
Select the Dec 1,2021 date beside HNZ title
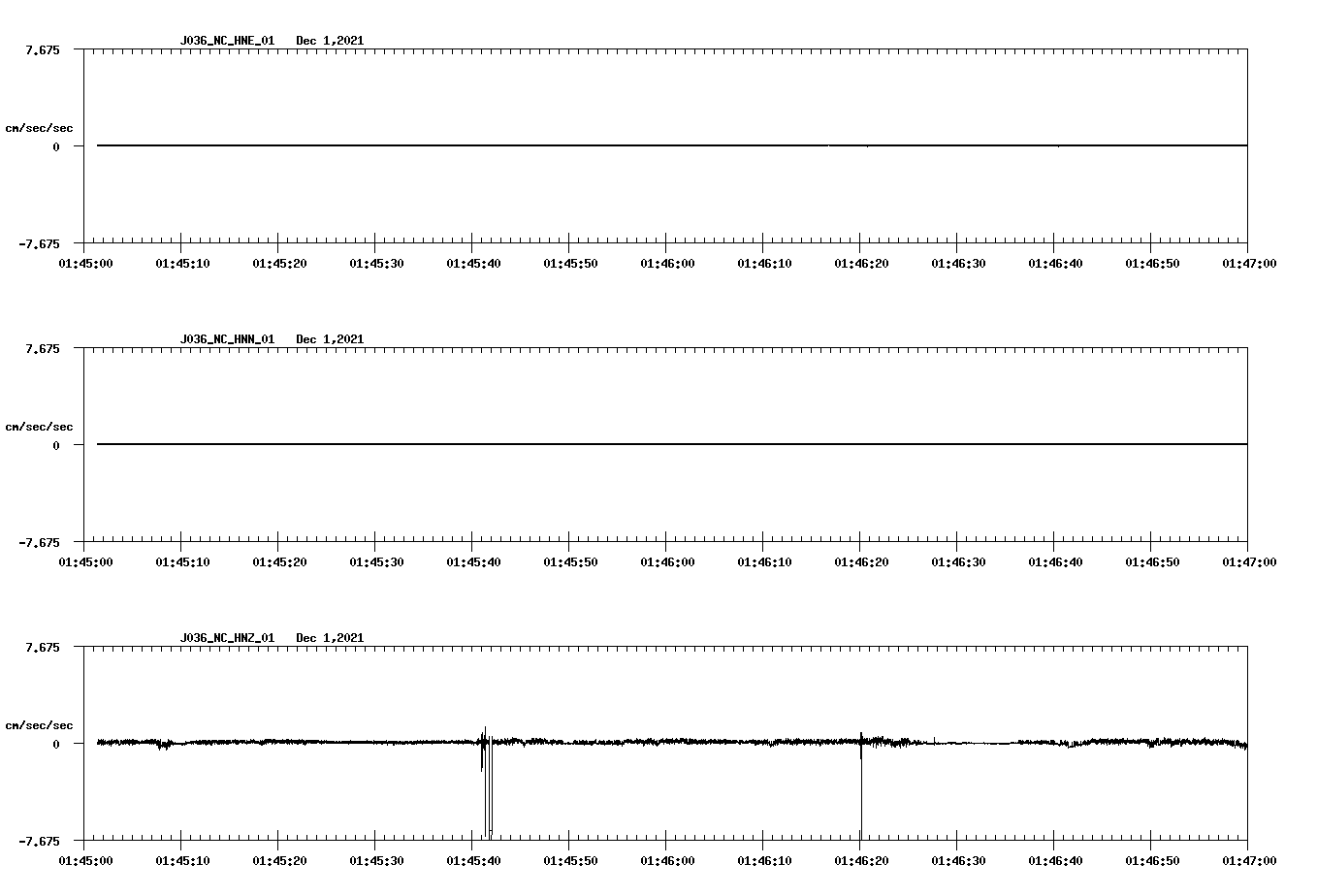330,638
